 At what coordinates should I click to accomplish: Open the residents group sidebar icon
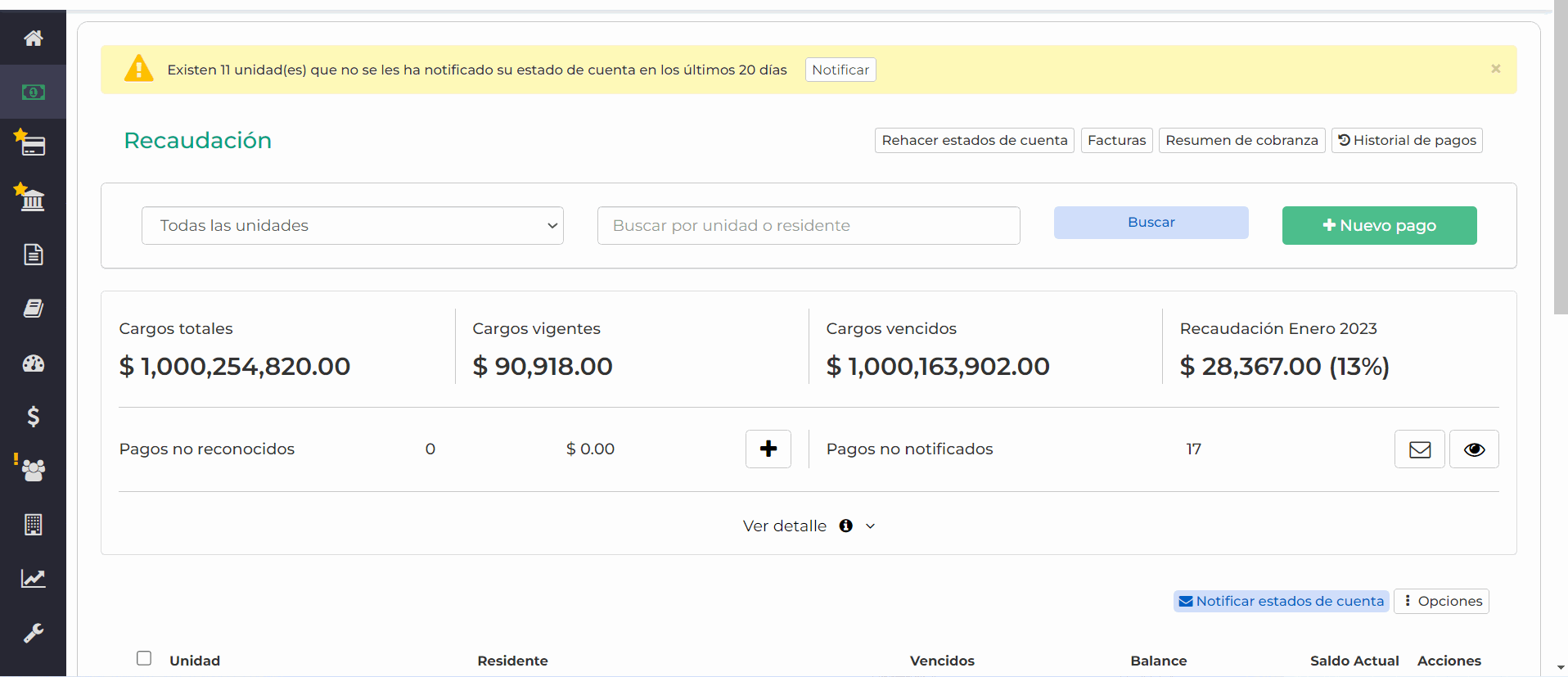(33, 470)
